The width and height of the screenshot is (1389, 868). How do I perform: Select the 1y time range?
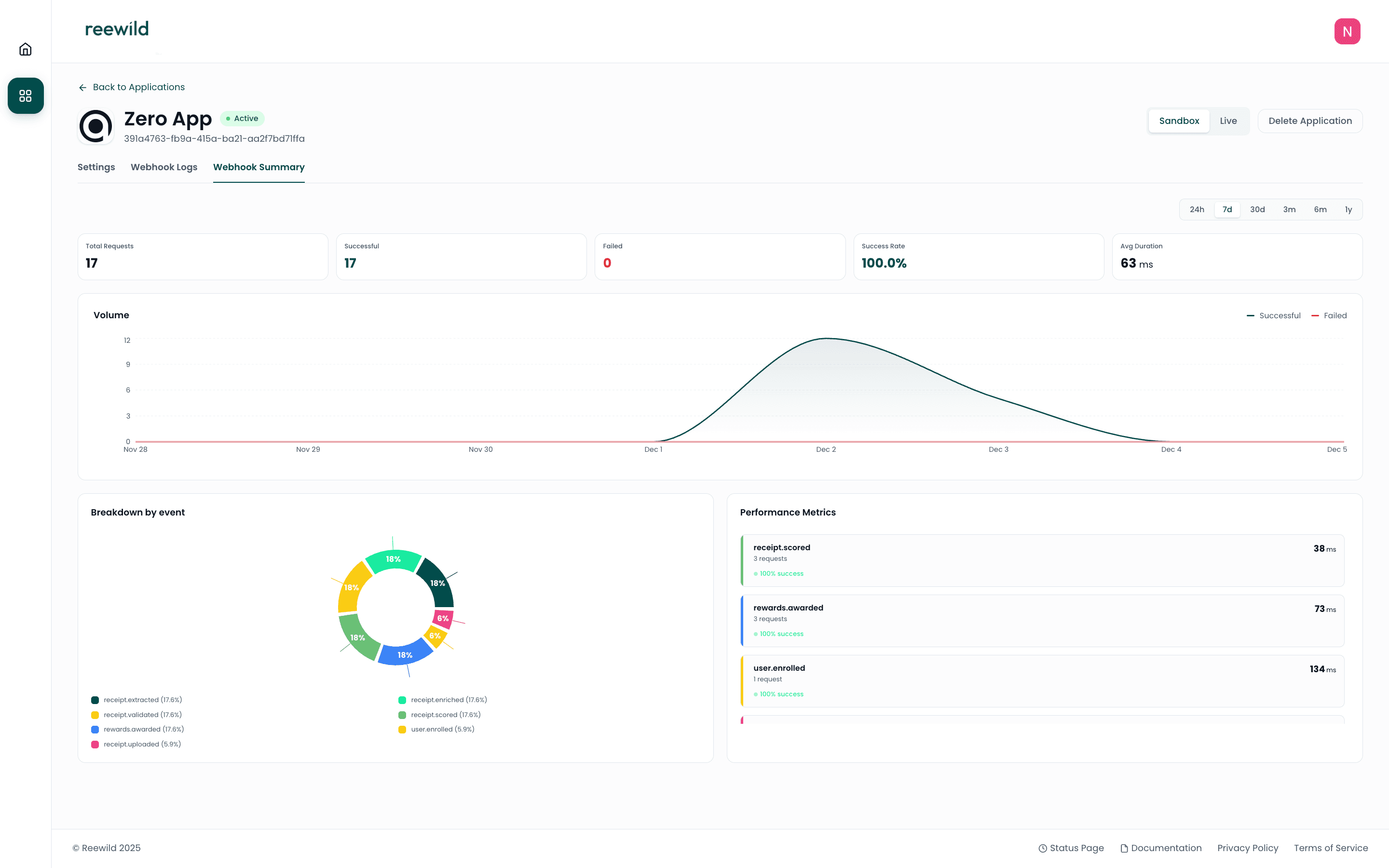[x=1348, y=210]
